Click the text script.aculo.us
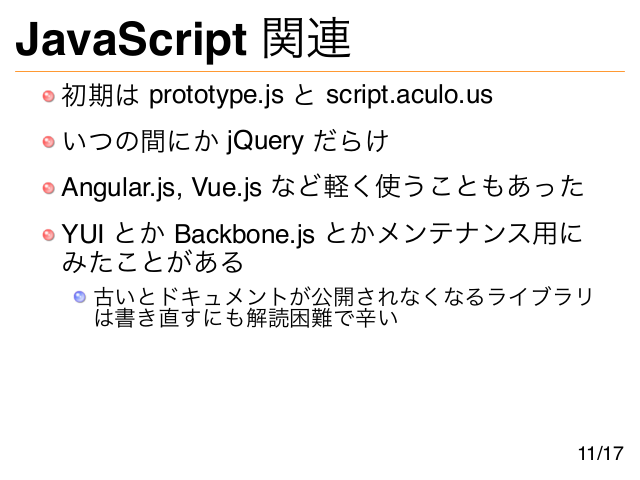Screen dimensions: 640x480 coord(409,96)
